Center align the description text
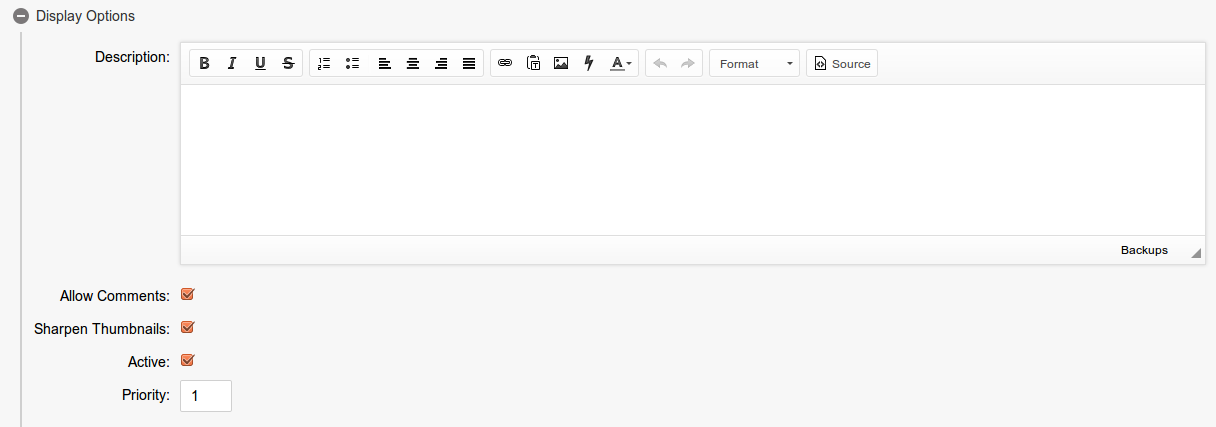 [x=413, y=64]
